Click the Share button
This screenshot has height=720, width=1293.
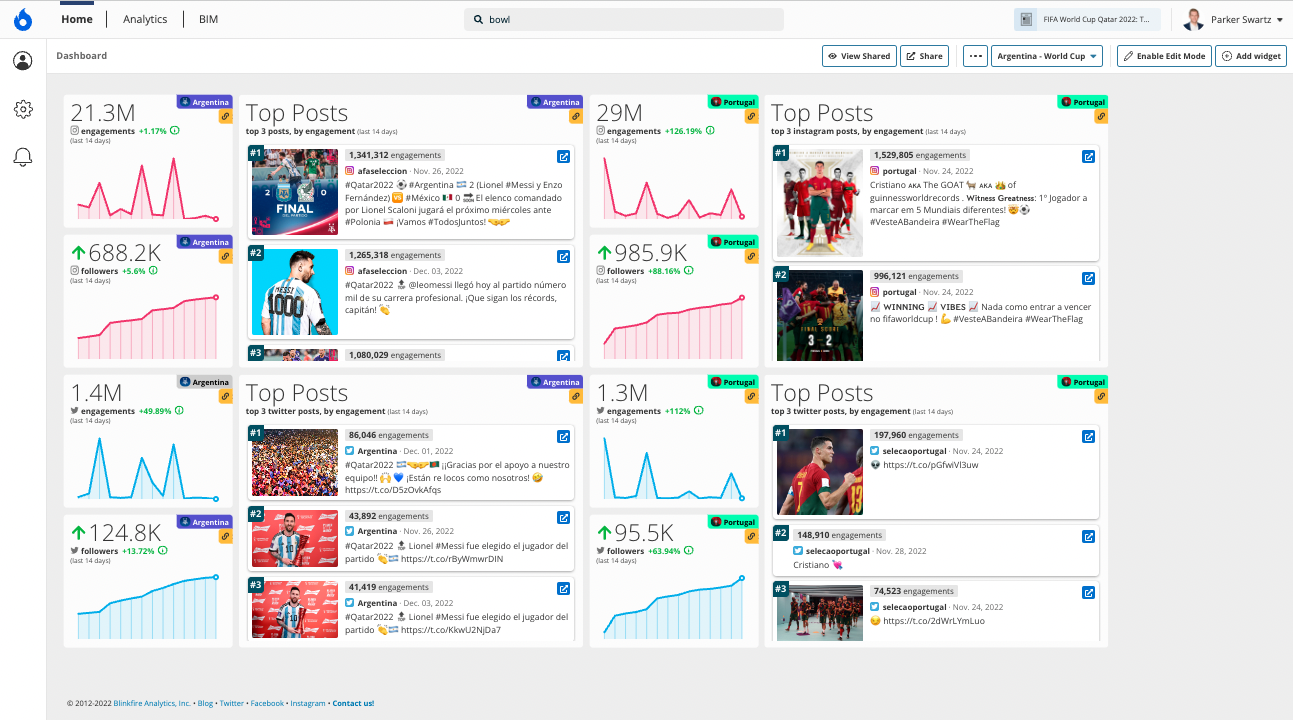click(924, 56)
